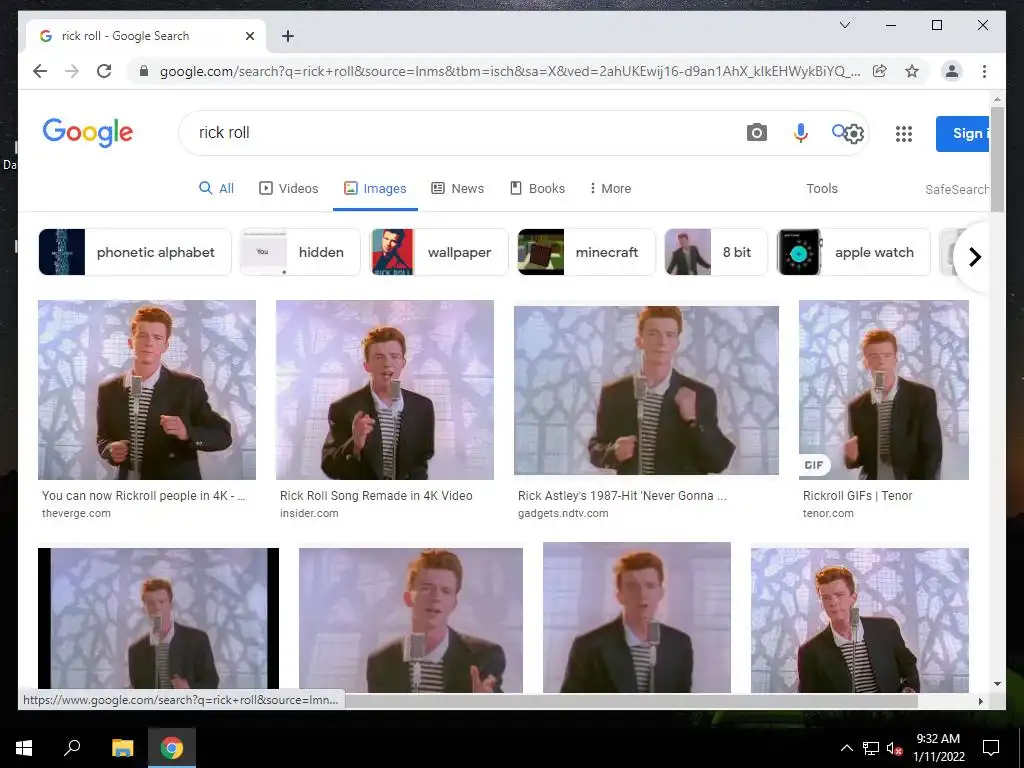Image resolution: width=1024 pixels, height=768 pixels.
Task: Open the notification center icon
Action: point(991,748)
